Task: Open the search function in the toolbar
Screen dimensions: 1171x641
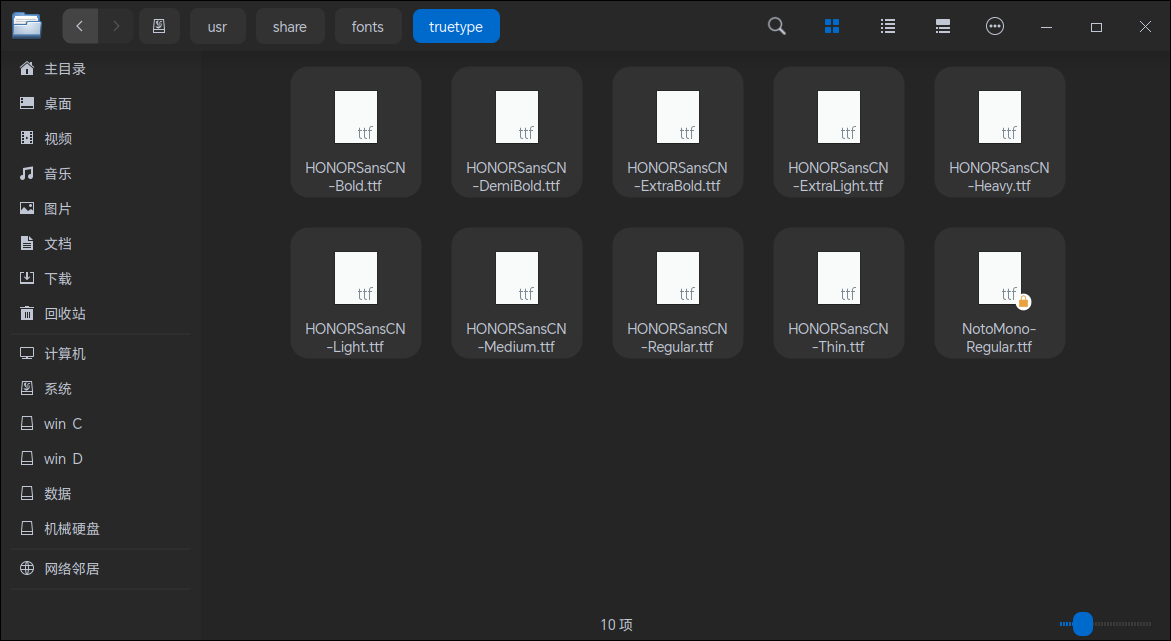Action: pos(776,26)
